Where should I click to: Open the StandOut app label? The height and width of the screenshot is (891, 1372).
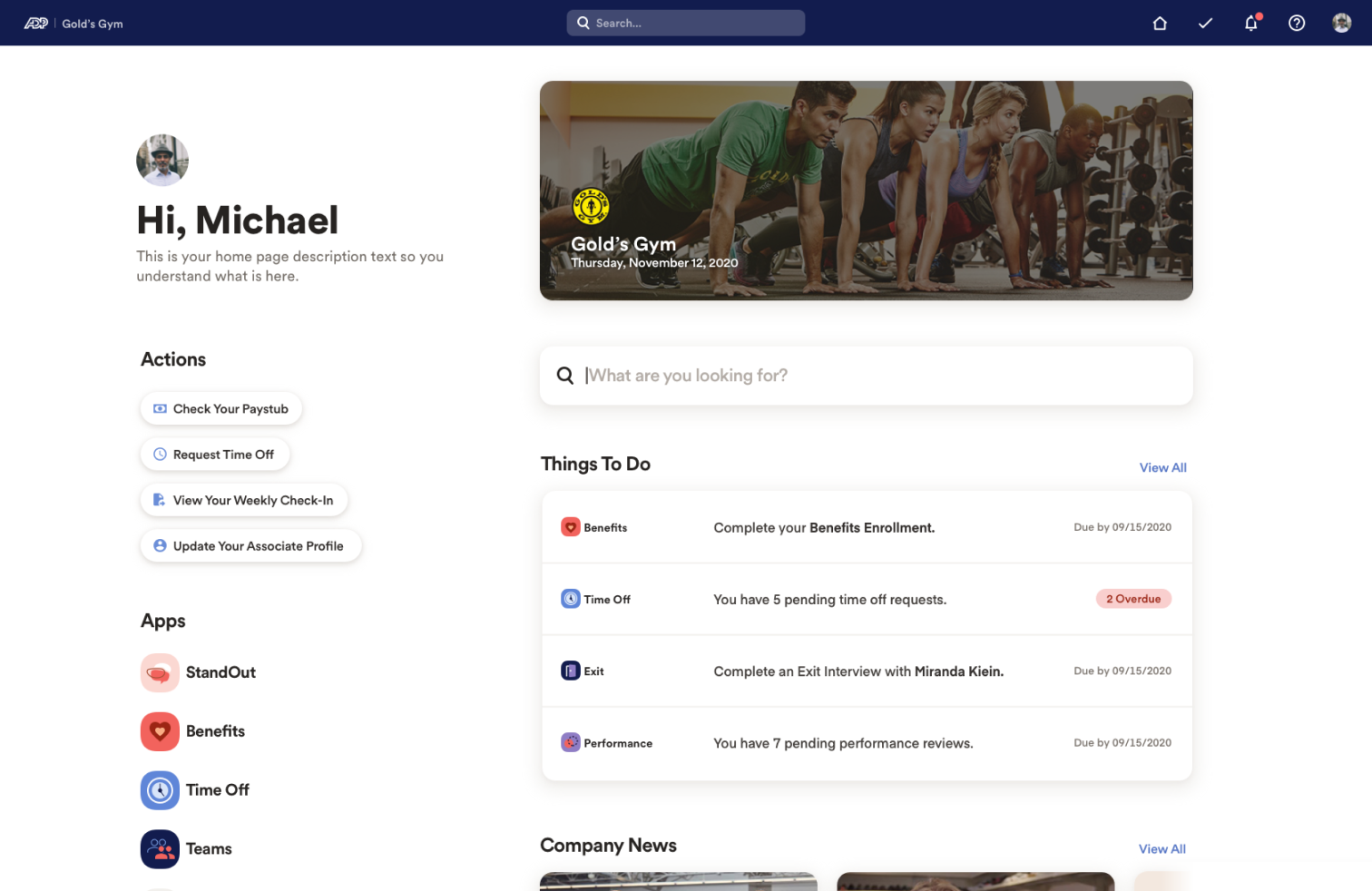(220, 672)
